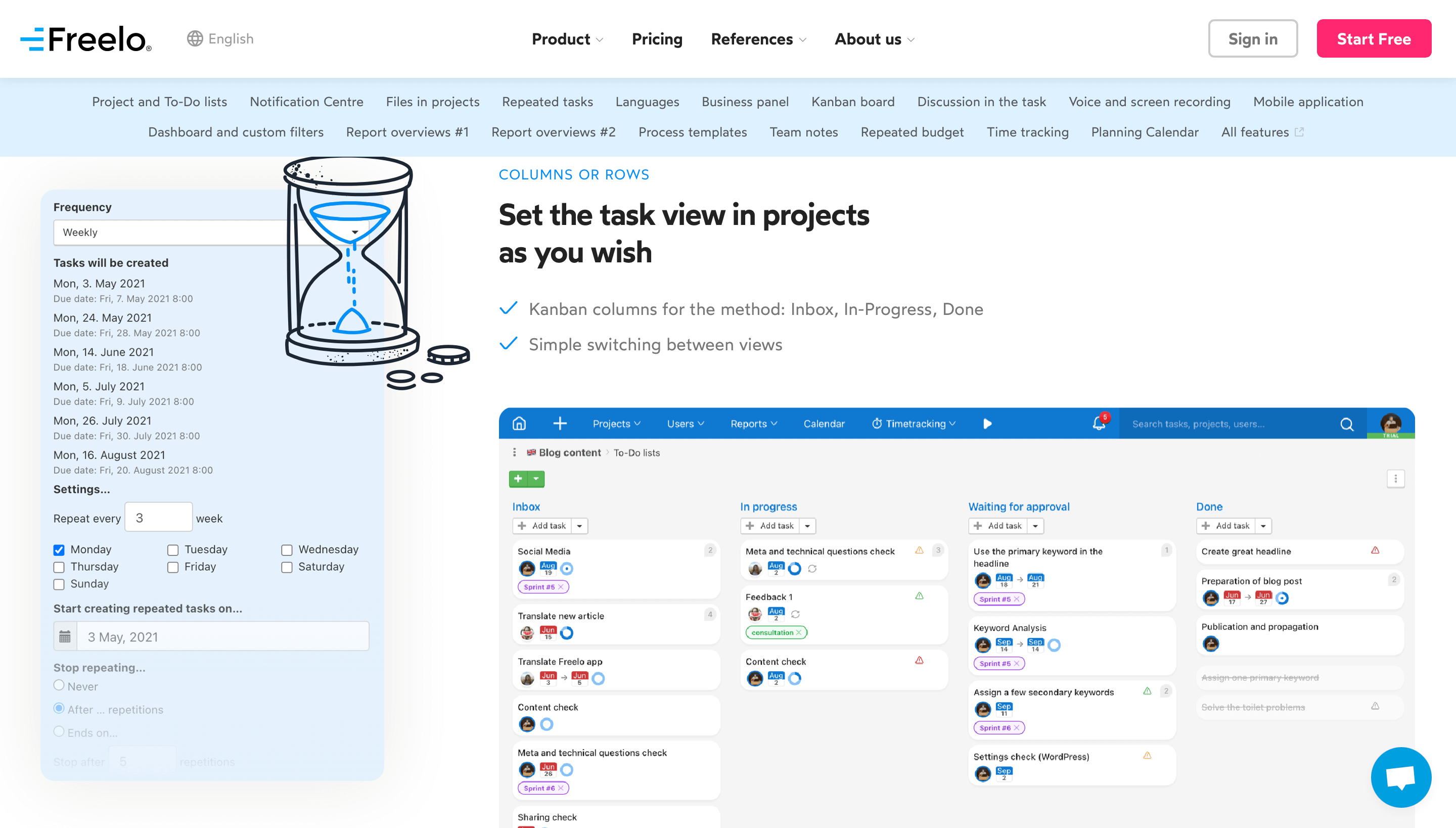Expand the Product menu
Viewport: 1456px width, 828px height.
tap(567, 38)
